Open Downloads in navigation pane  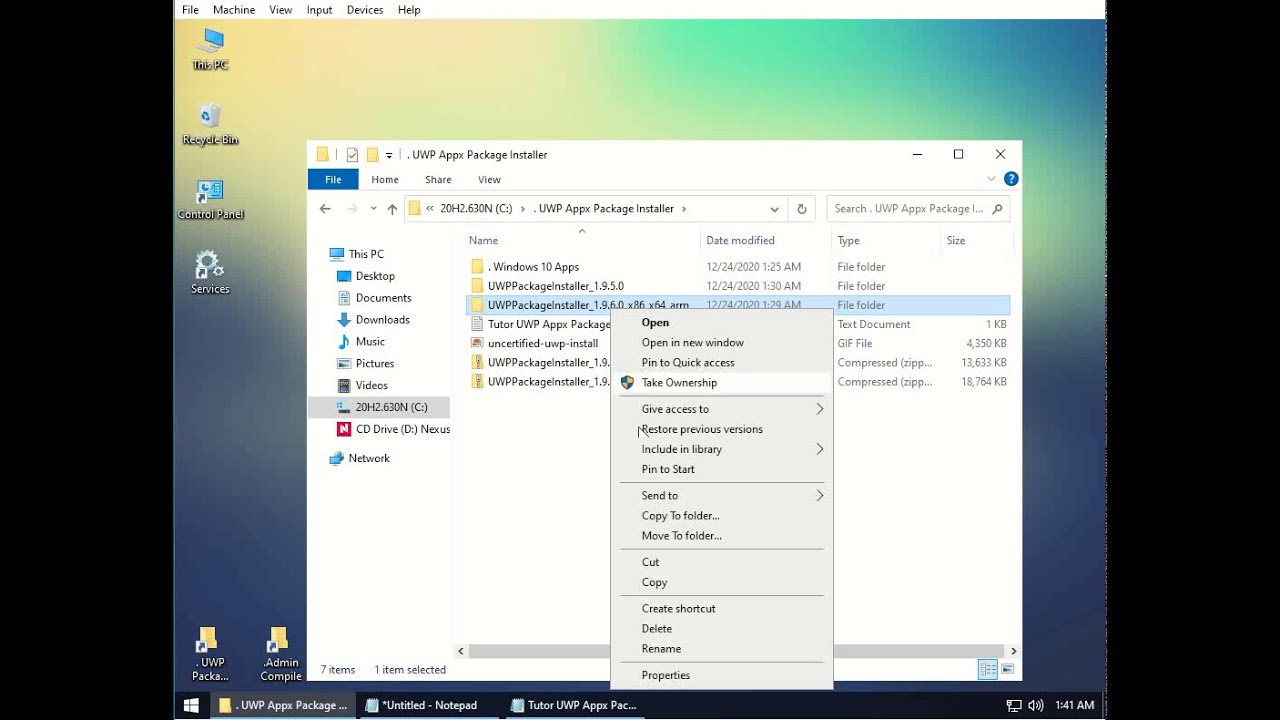pos(382,320)
